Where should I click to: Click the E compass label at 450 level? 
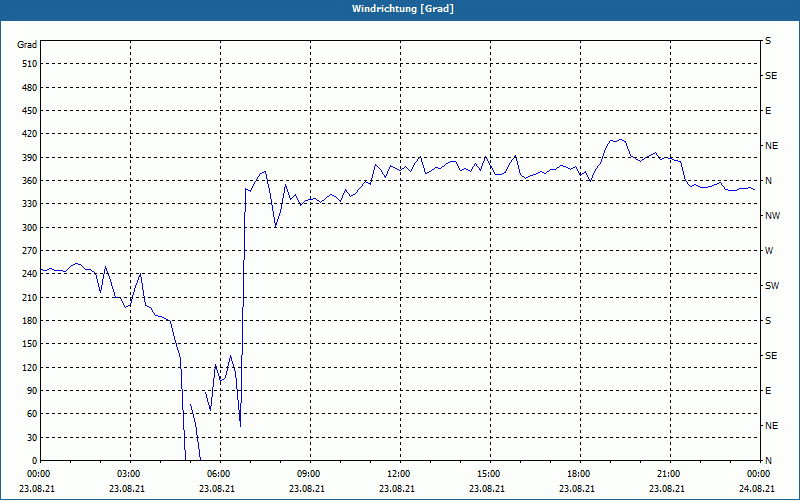tap(768, 111)
